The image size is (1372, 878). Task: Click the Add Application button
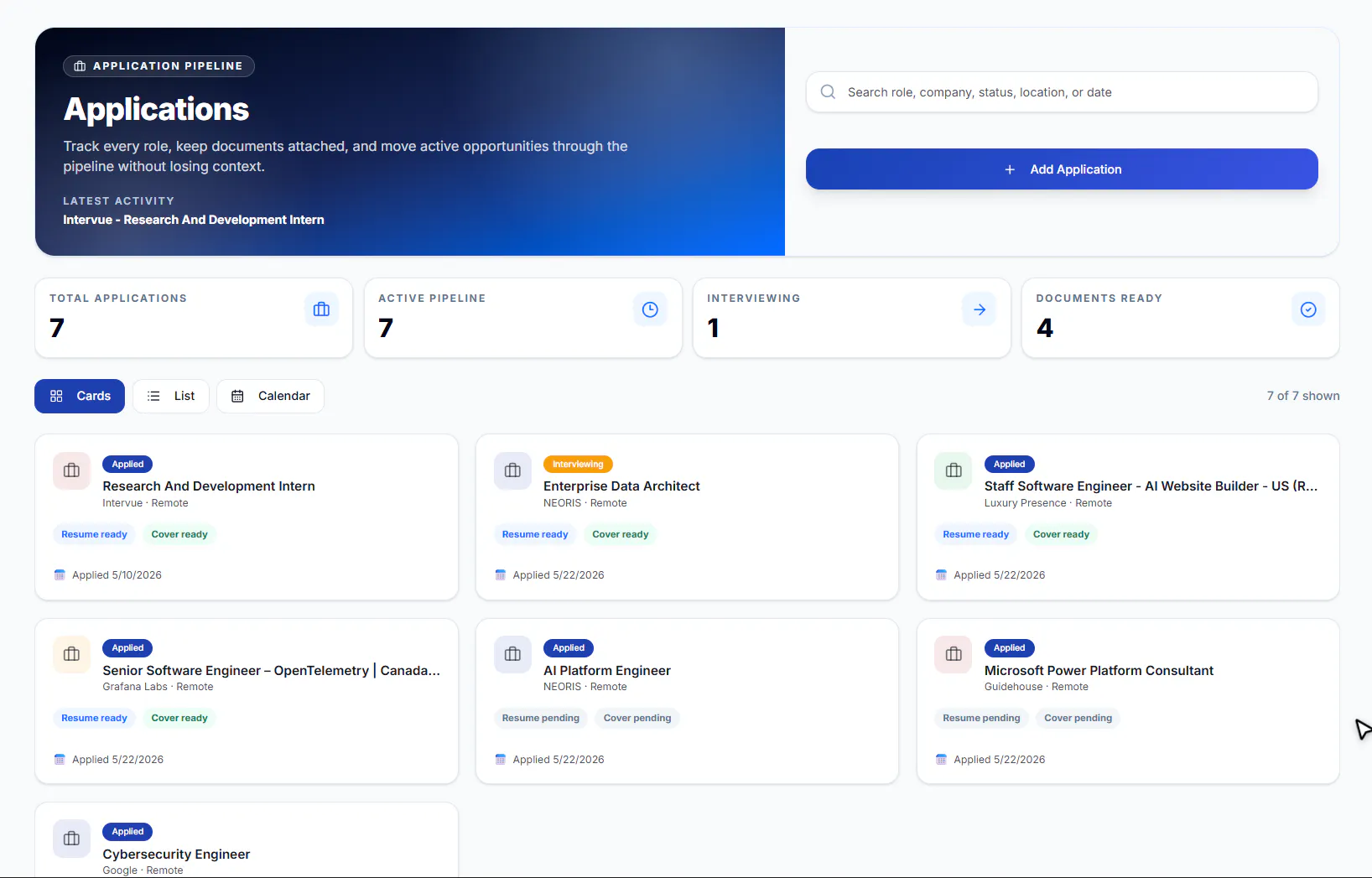click(x=1062, y=169)
